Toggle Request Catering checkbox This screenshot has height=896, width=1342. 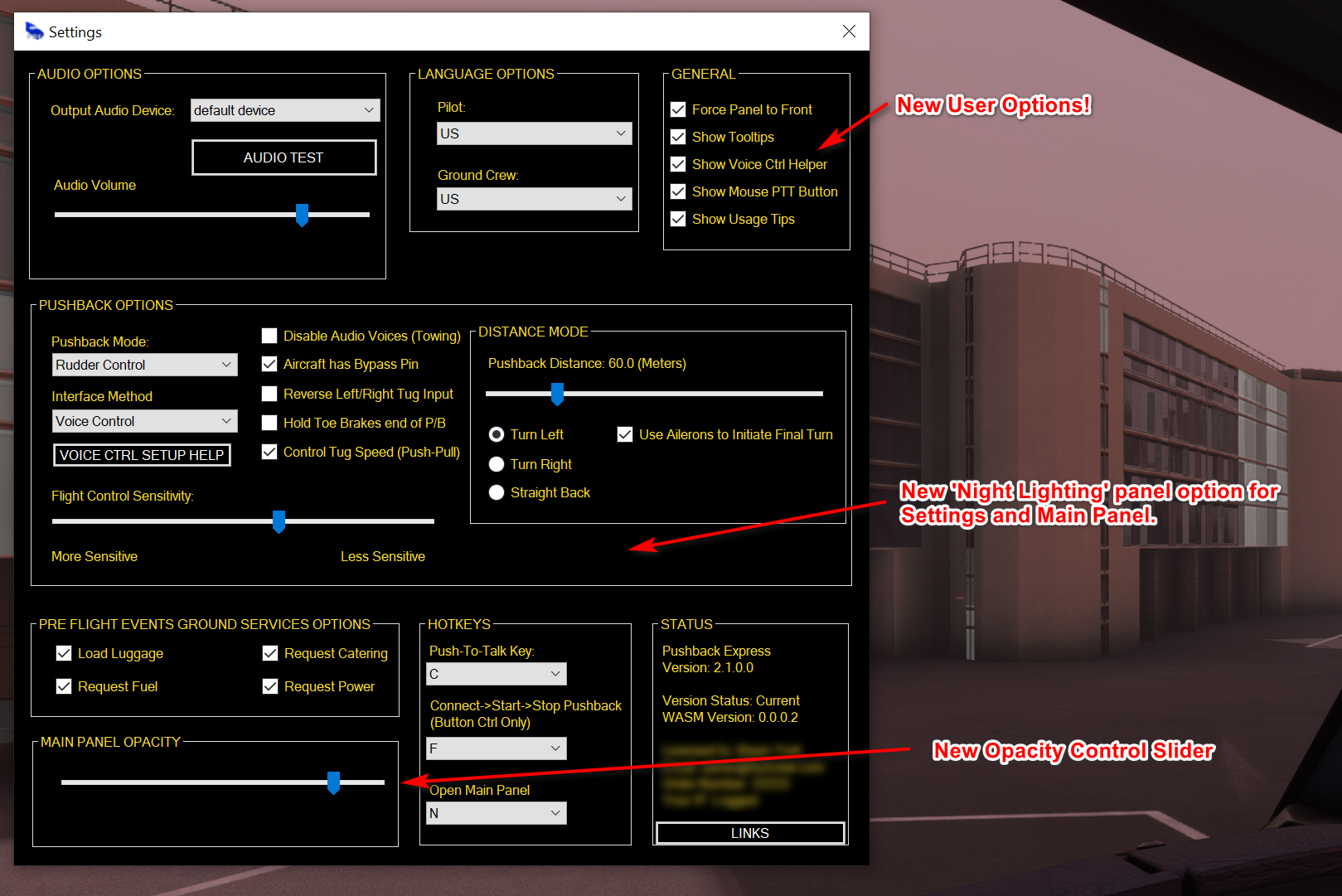(270, 653)
